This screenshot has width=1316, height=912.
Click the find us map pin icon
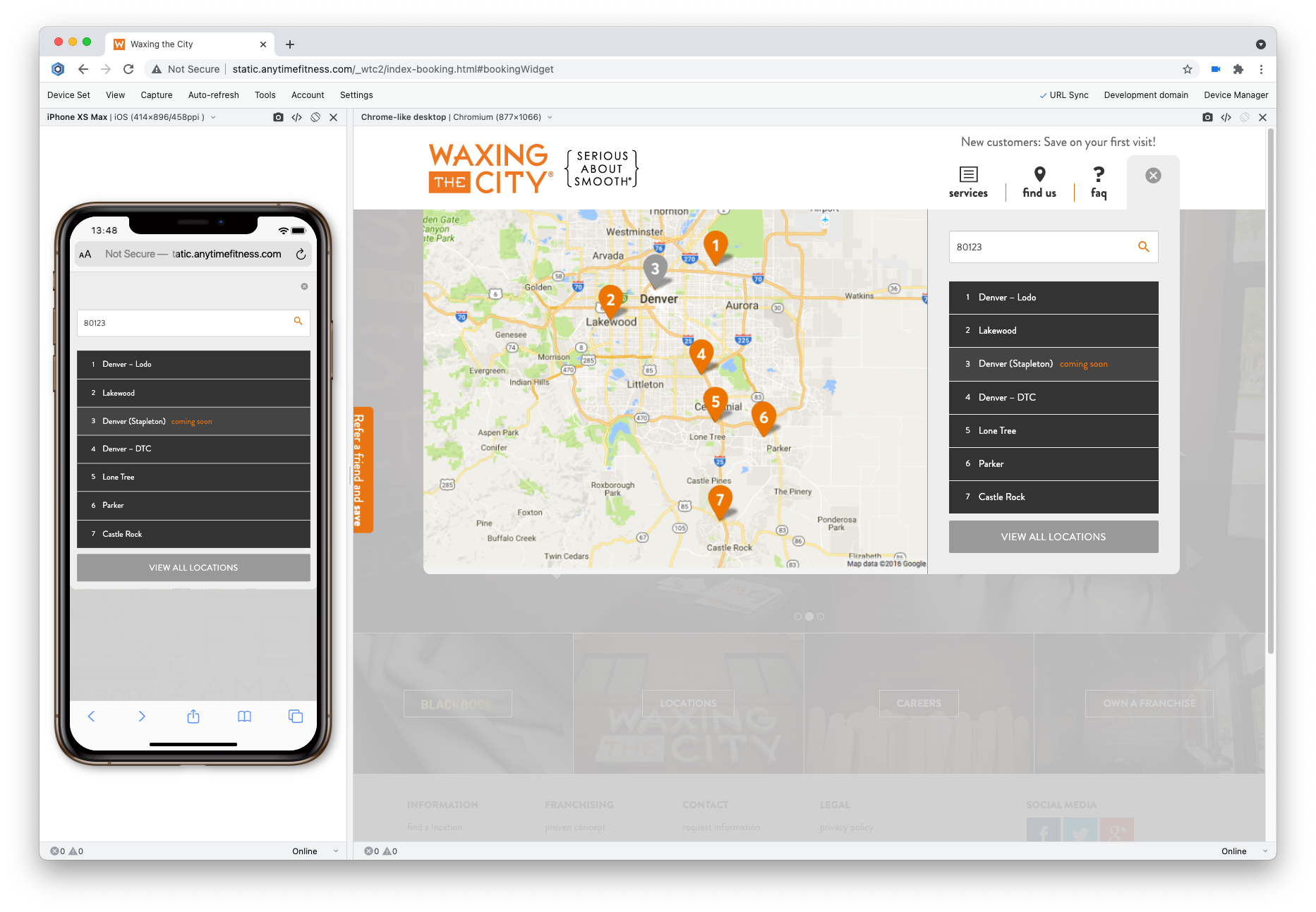tap(1039, 174)
